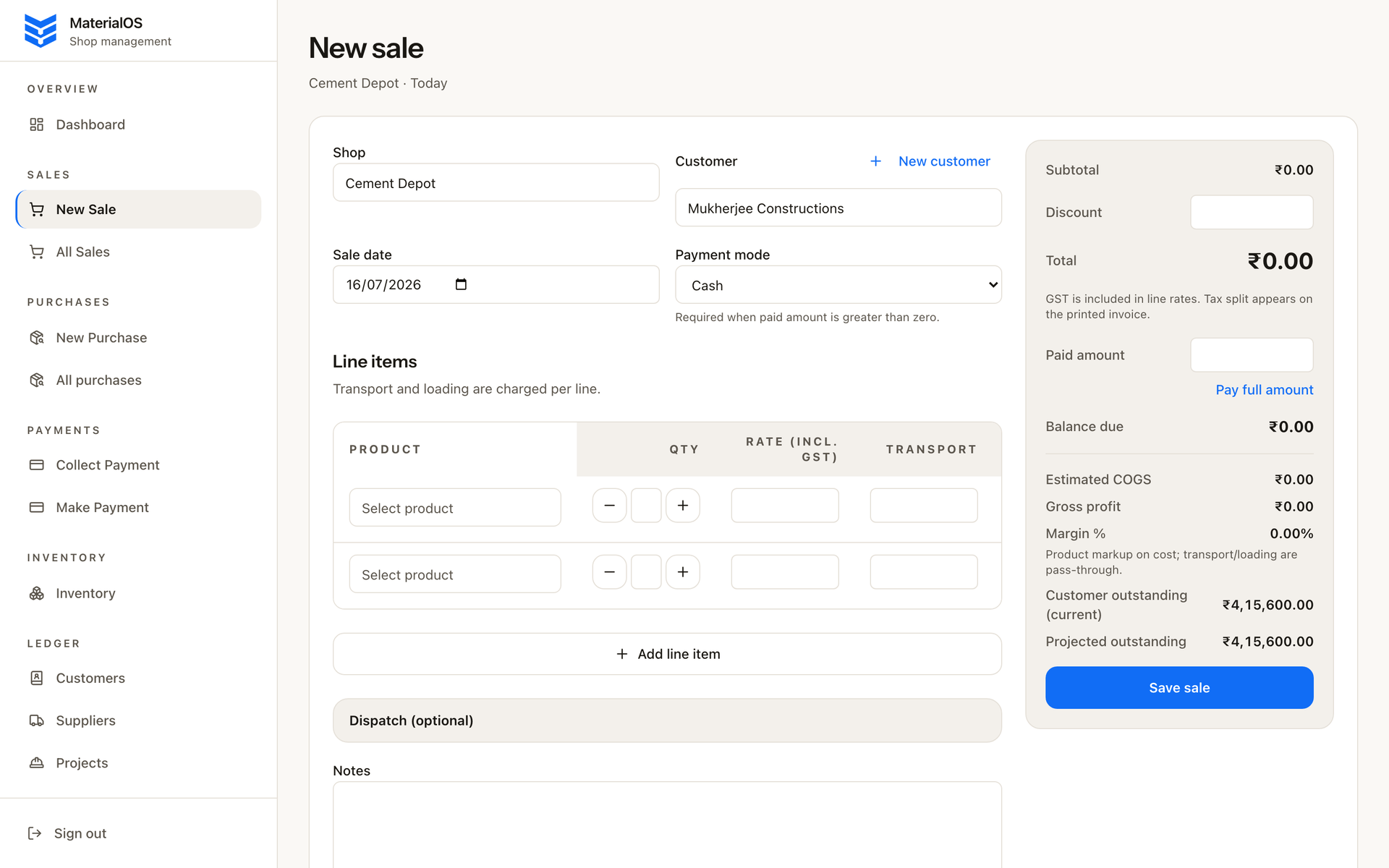Increase quantity in second line item
The image size is (1389, 868).
[683, 572]
